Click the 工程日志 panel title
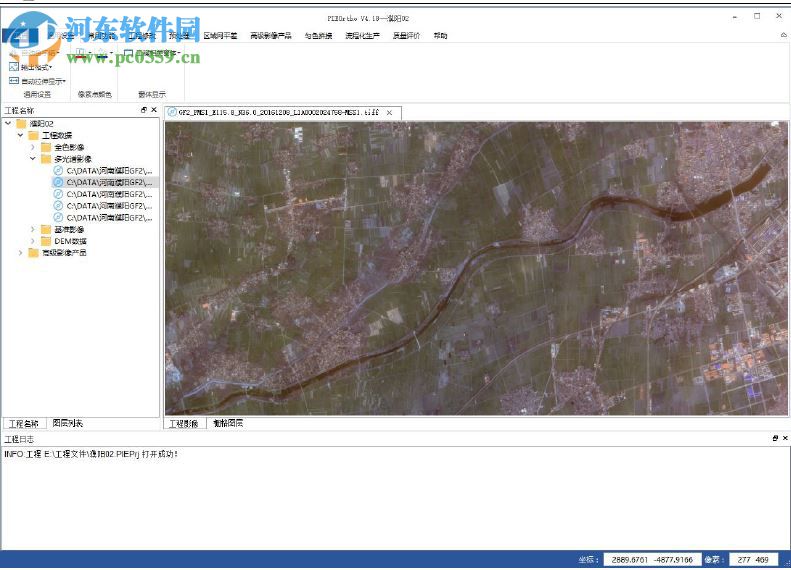 (x=19, y=439)
